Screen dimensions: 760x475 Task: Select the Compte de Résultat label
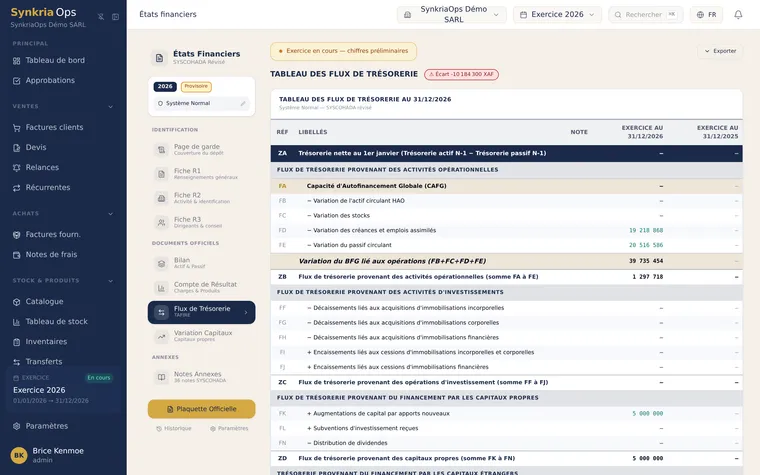point(206,284)
